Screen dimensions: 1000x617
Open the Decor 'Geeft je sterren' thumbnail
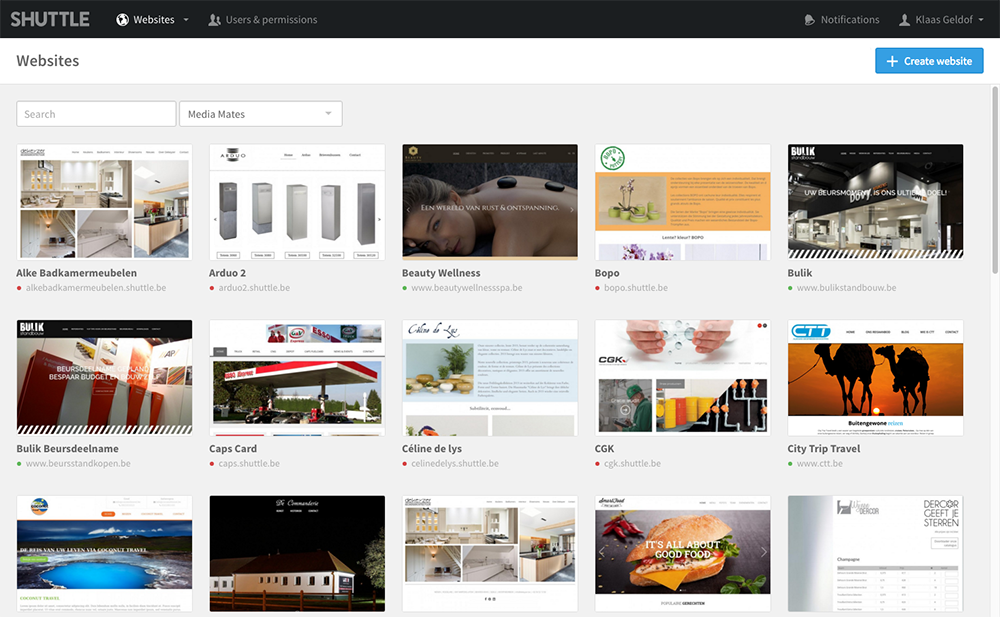click(876, 554)
